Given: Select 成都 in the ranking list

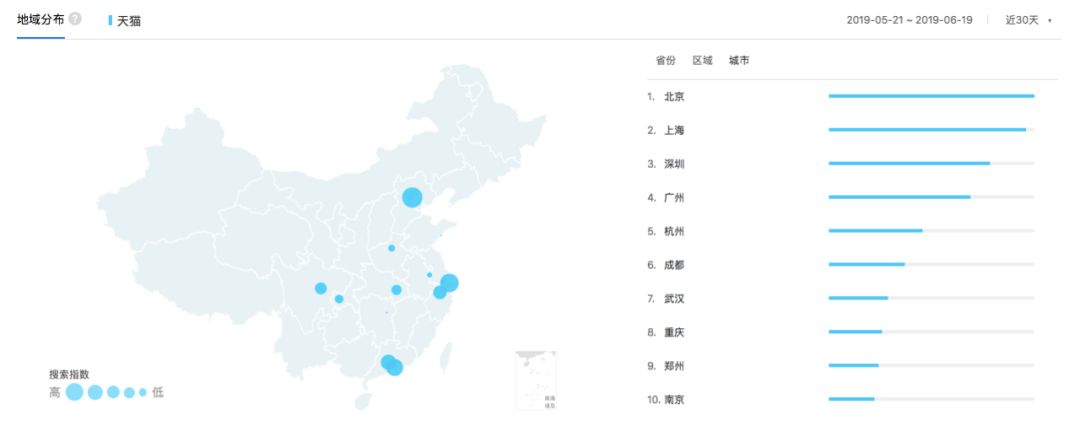Looking at the screenshot, I should point(674,265).
